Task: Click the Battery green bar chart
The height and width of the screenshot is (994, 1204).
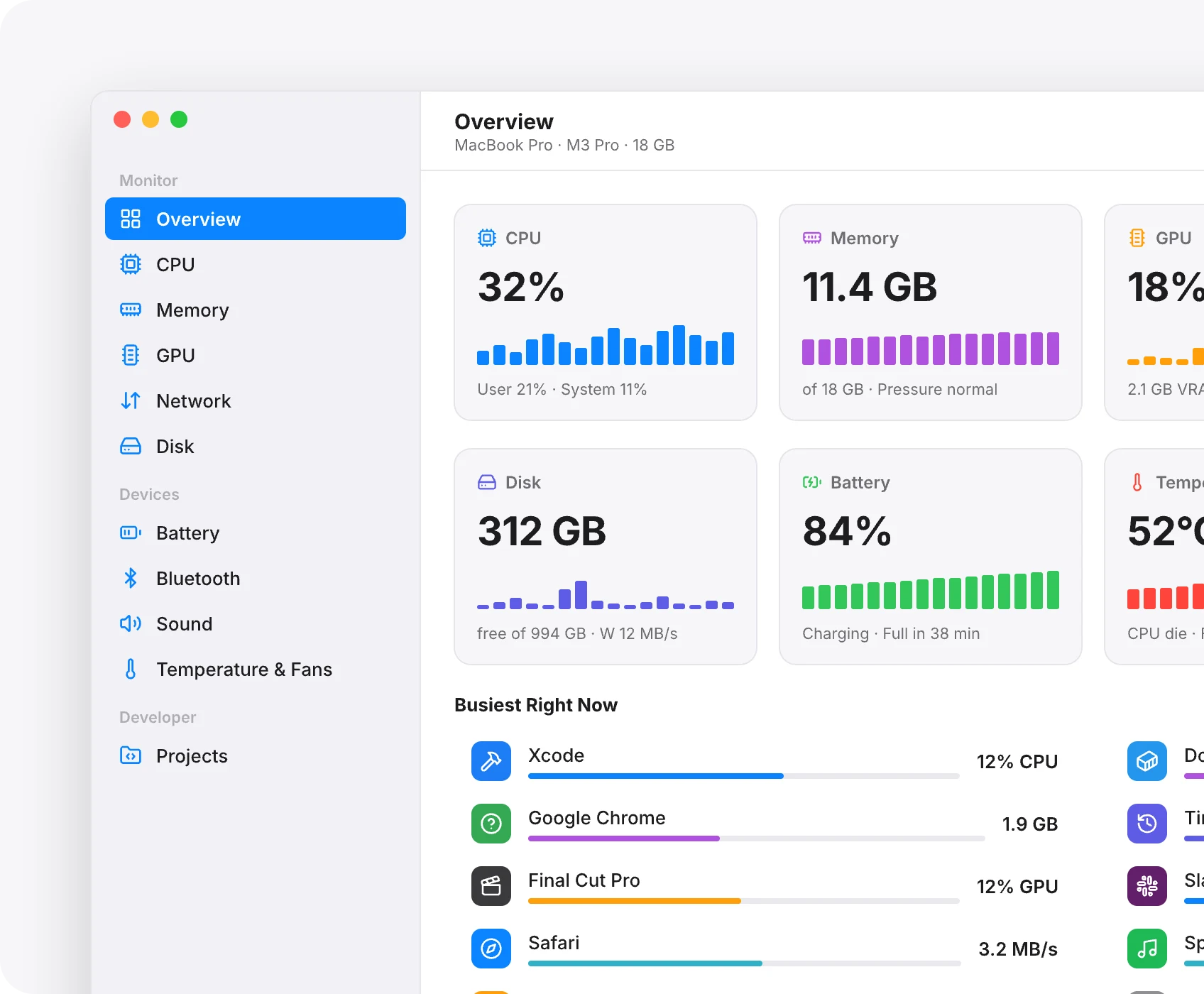Action: [931, 589]
